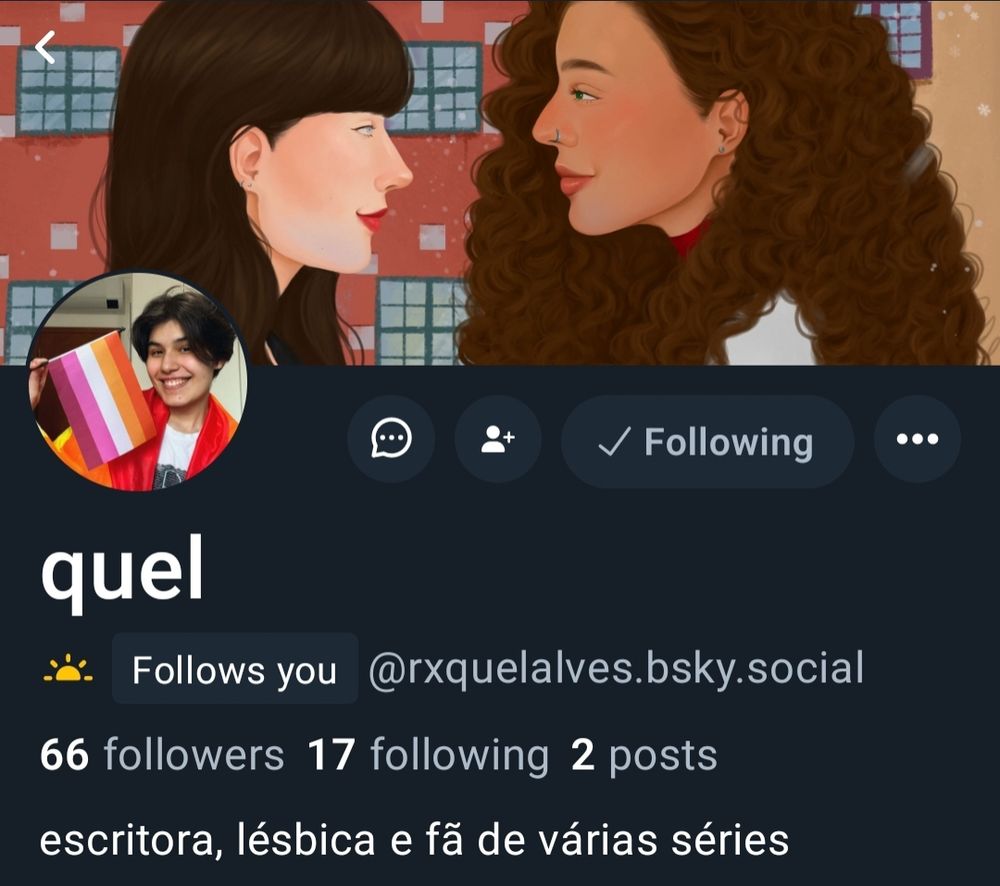Open the 17 following list
Viewport: 1000px width, 886px height.
(428, 755)
